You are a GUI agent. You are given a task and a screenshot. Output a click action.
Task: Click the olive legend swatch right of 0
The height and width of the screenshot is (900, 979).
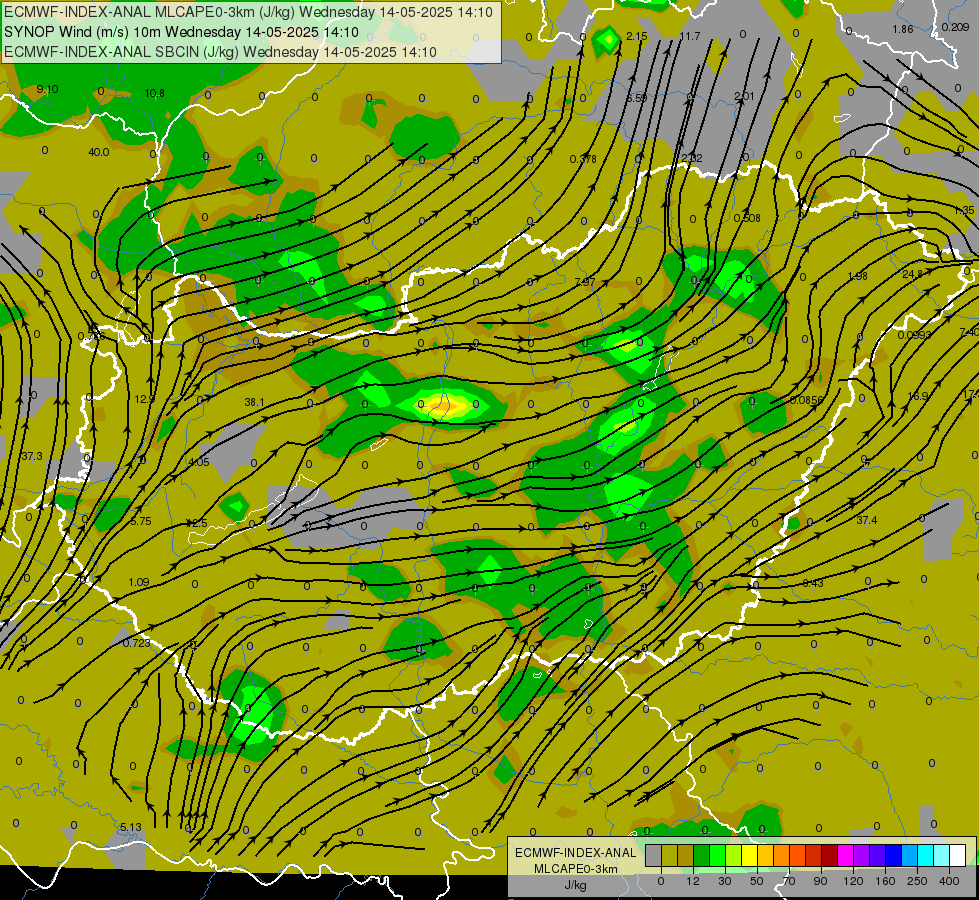click(x=670, y=855)
